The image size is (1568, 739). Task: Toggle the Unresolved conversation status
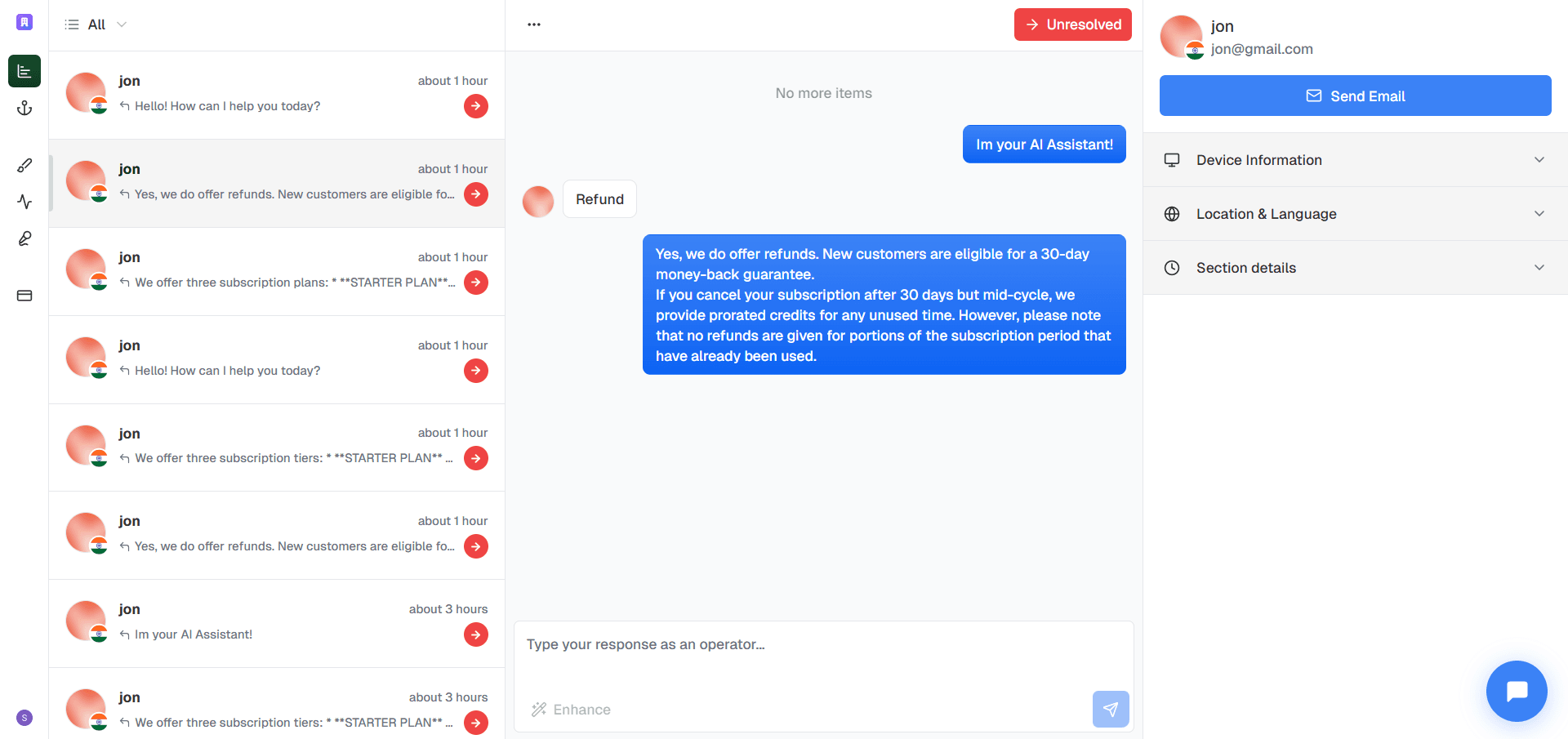pyautogui.click(x=1073, y=24)
